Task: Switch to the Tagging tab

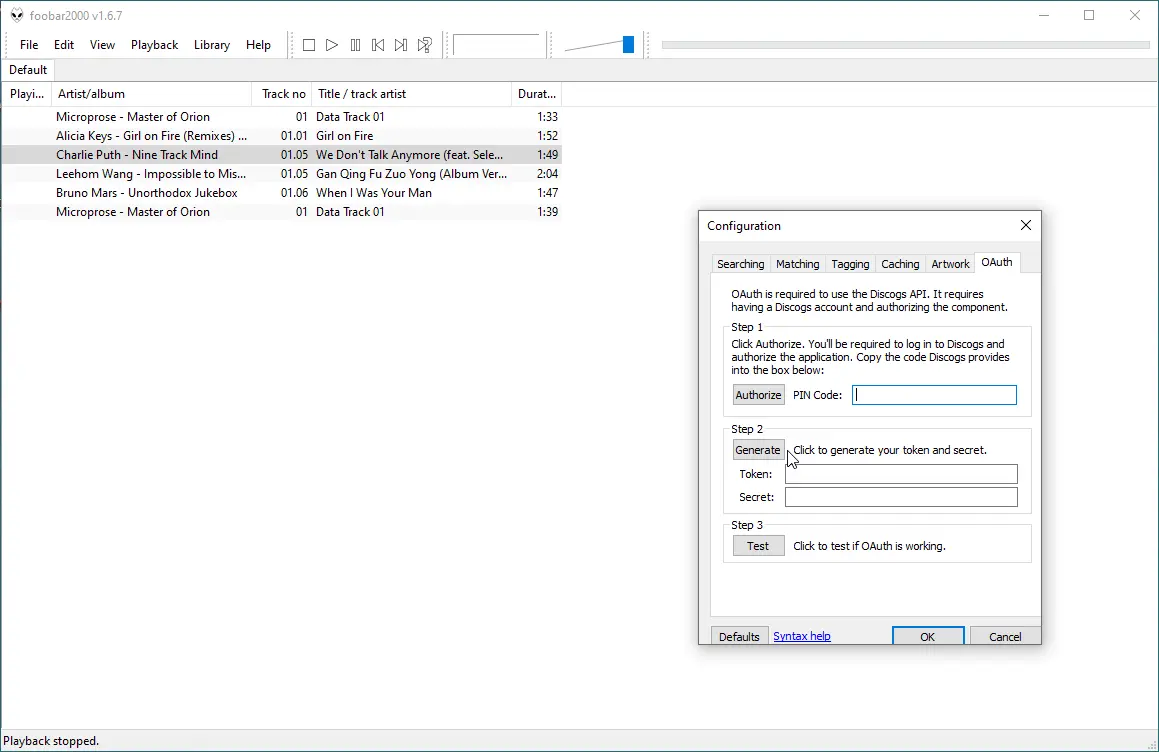Action: pos(850,264)
